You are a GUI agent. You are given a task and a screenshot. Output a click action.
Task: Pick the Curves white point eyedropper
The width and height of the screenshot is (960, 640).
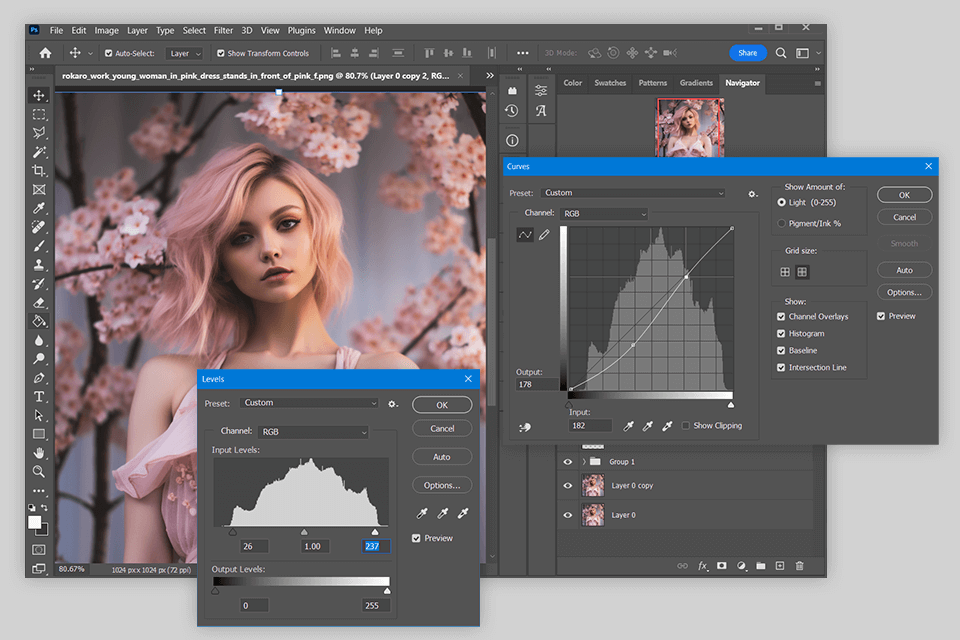pyautogui.click(x=667, y=426)
